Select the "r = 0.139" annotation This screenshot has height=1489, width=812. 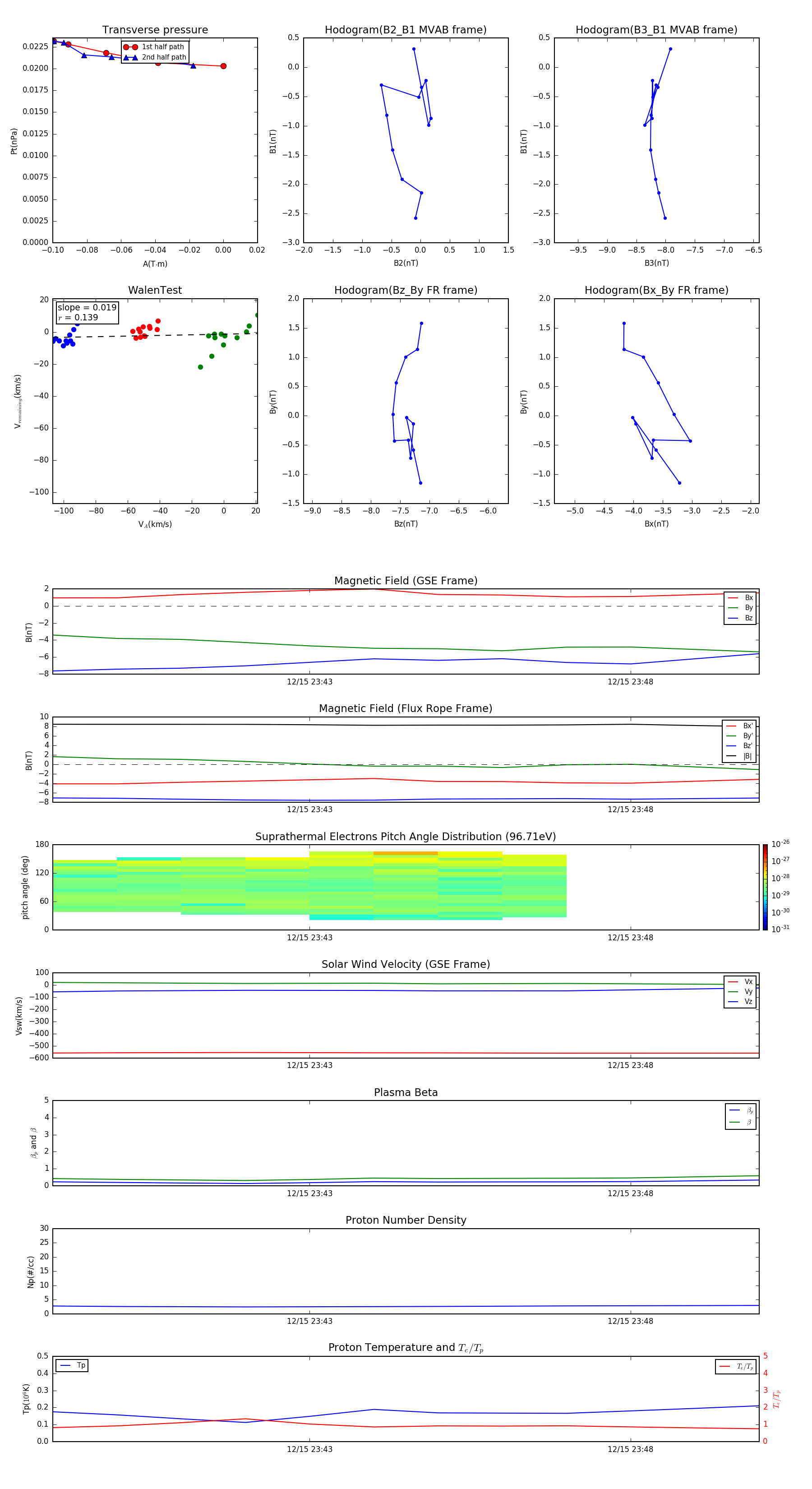tap(78, 317)
